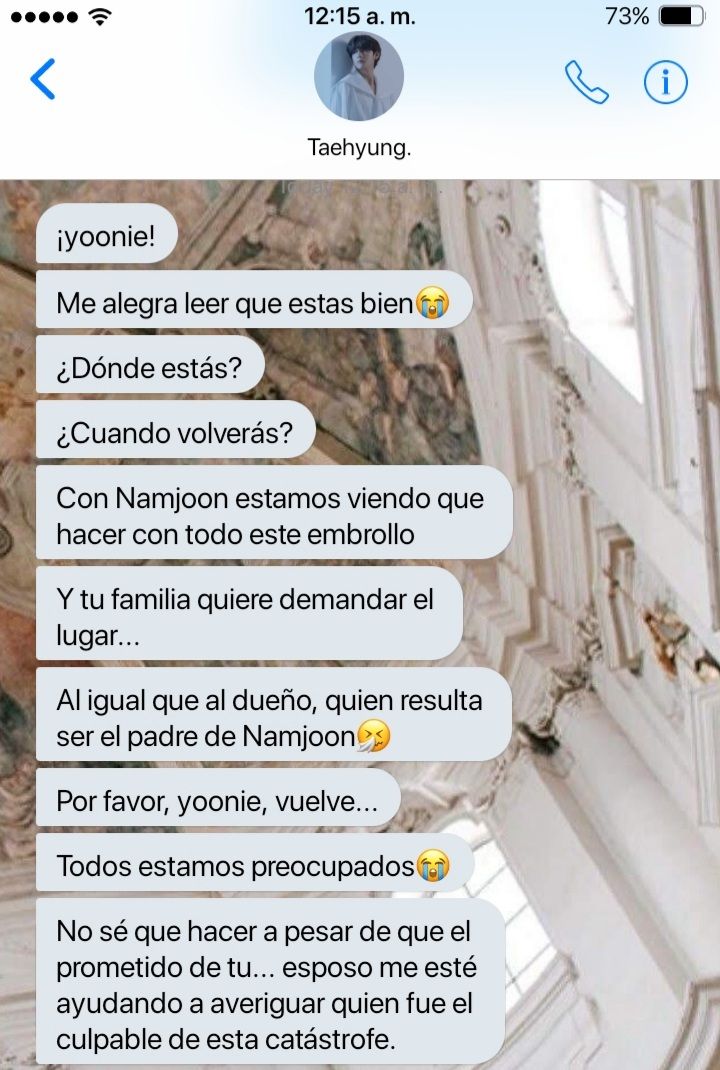Tap the 73% battery percentage
The image size is (720, 1070).
pos(627,16)
